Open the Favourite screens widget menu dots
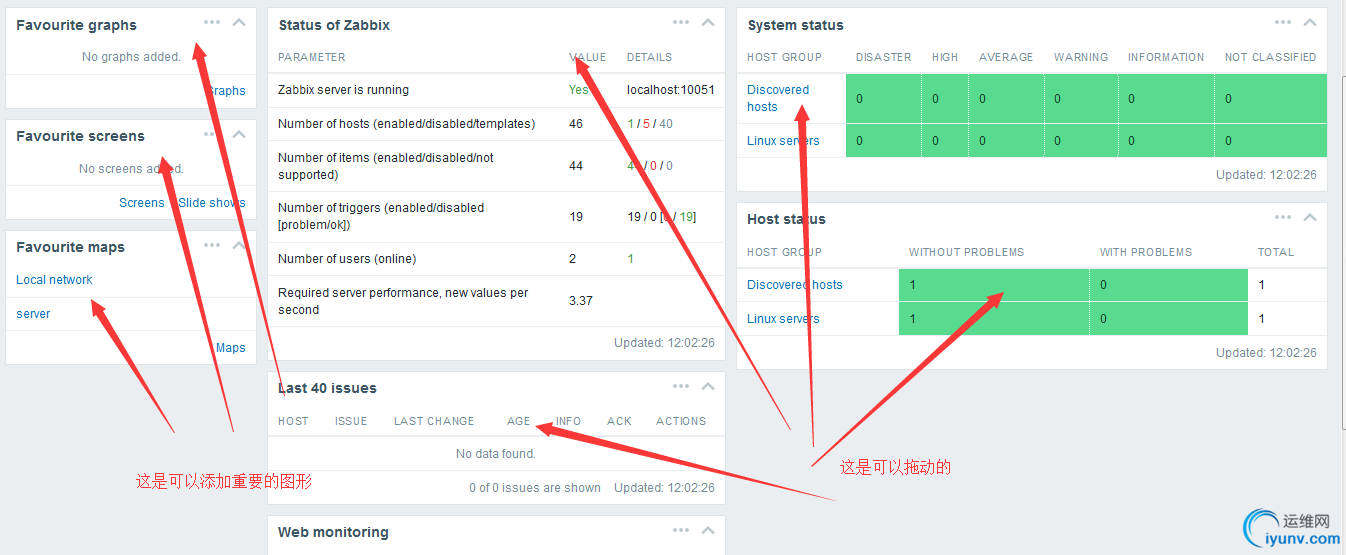This screenshot has height=555, width=1346. 212,133
